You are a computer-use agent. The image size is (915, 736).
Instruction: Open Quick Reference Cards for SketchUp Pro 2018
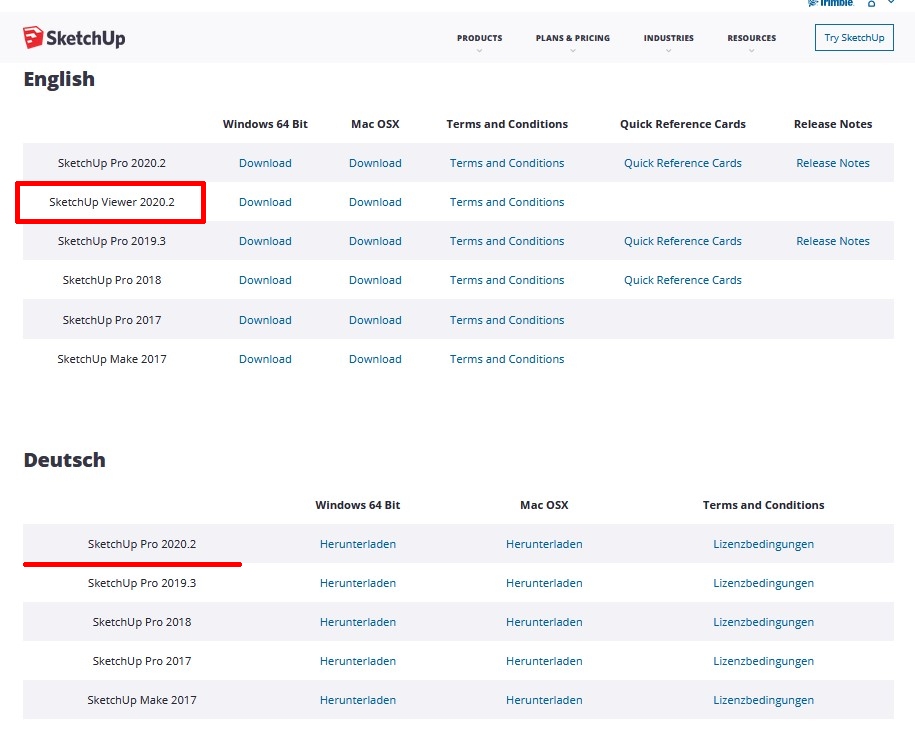point(683,280)
